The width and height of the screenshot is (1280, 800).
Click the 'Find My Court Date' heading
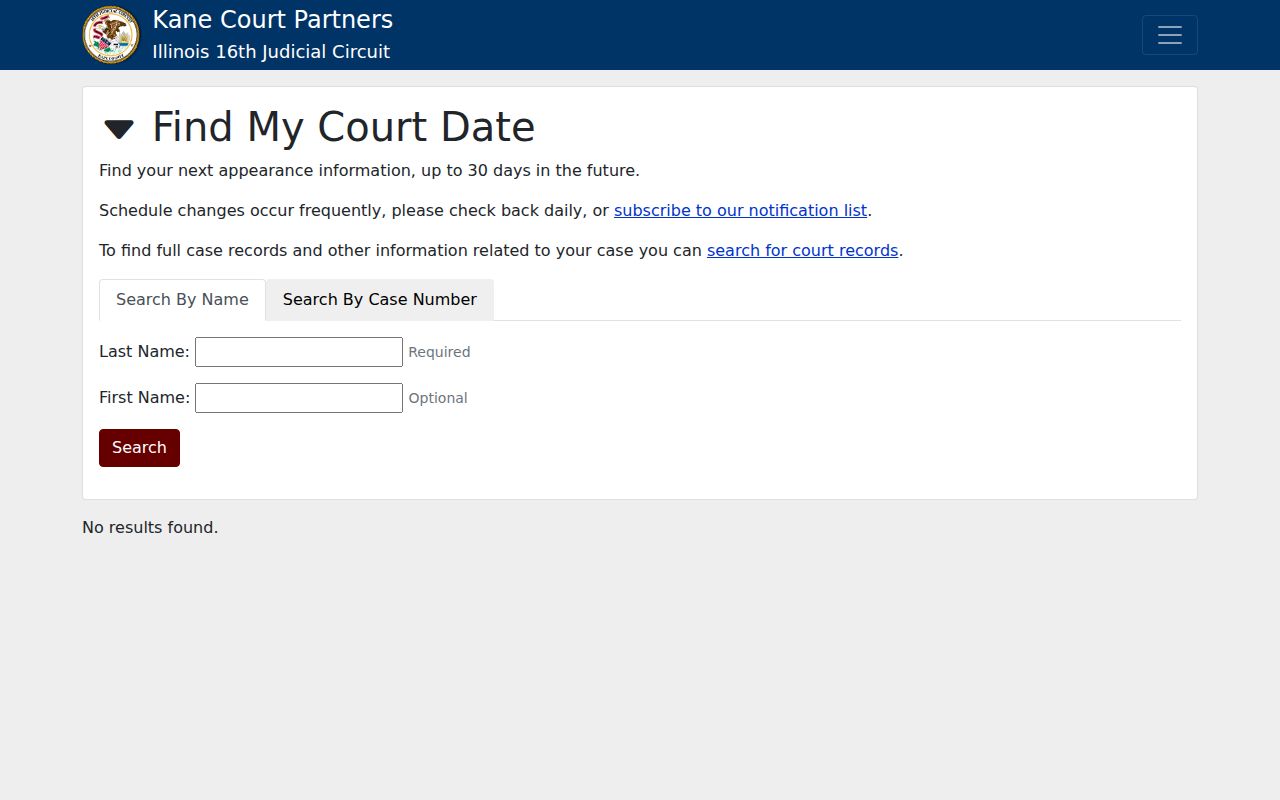pyautogui.click(x=343, y=127)
